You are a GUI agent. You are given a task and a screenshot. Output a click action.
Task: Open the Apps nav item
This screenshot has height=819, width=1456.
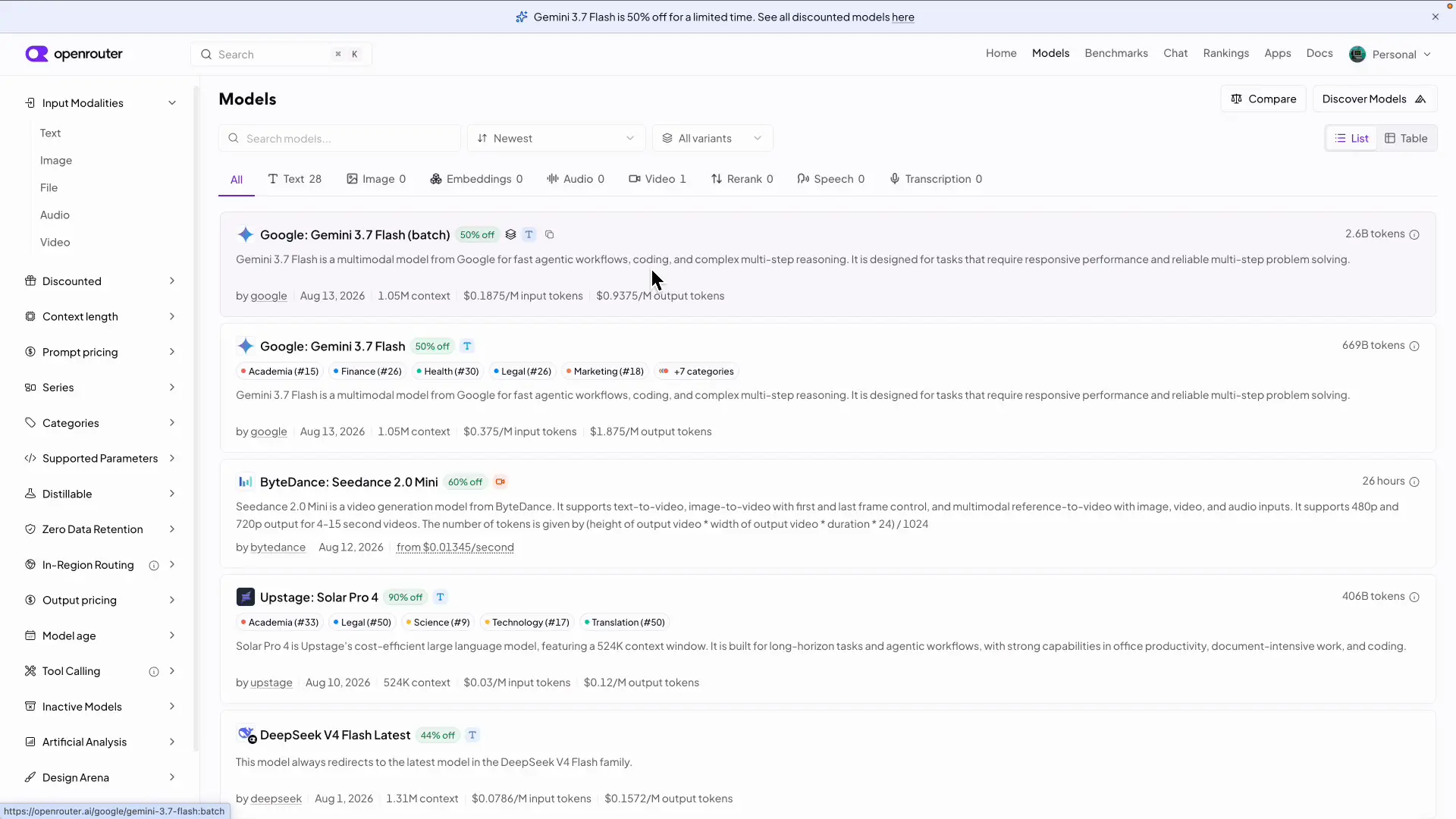pyautogui.click(x=1277, y=53)
